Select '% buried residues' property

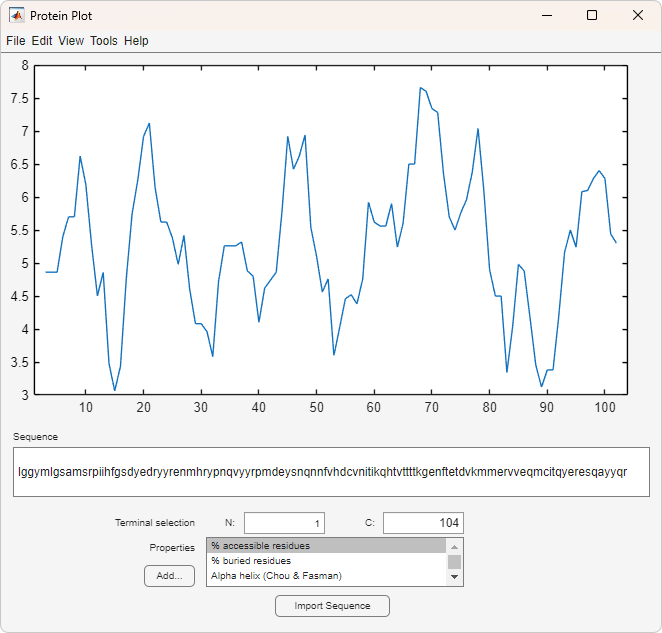click(x=326, y=561)
